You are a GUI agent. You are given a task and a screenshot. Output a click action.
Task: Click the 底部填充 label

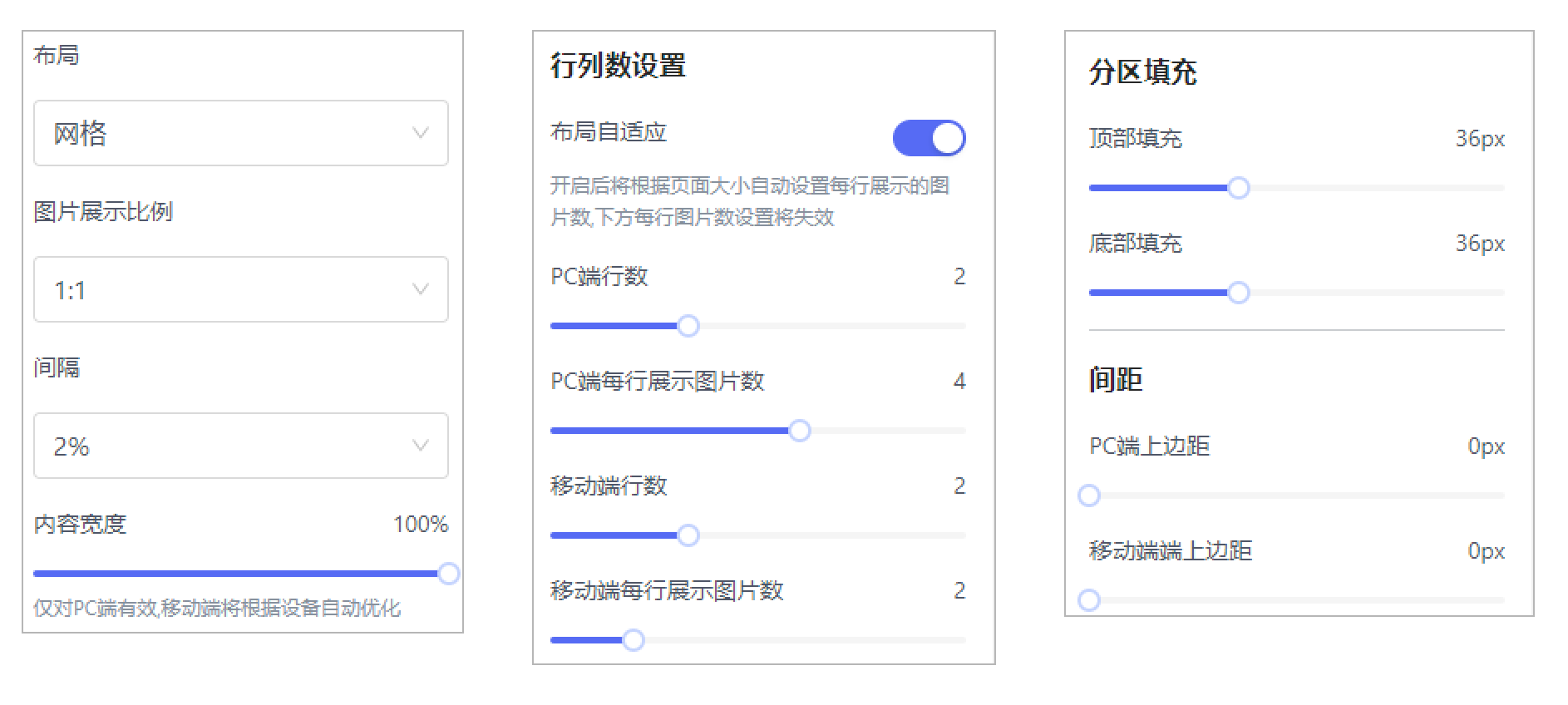[1136, 243]
